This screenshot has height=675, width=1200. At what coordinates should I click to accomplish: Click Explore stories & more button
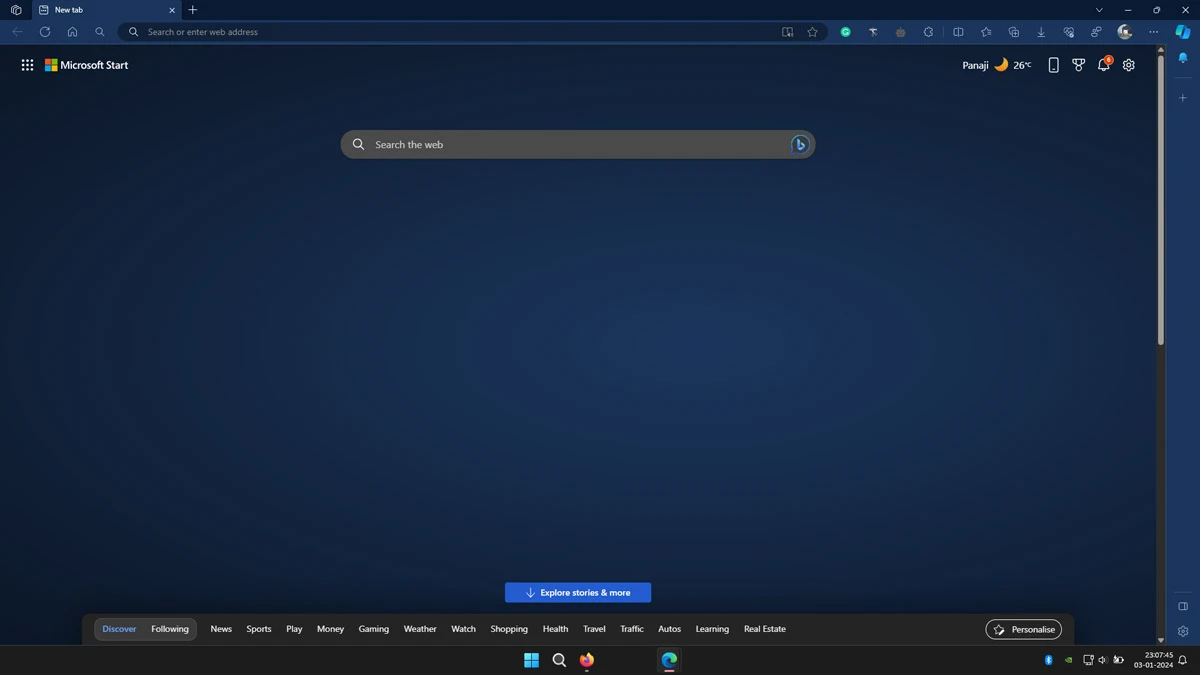(578, 593)
